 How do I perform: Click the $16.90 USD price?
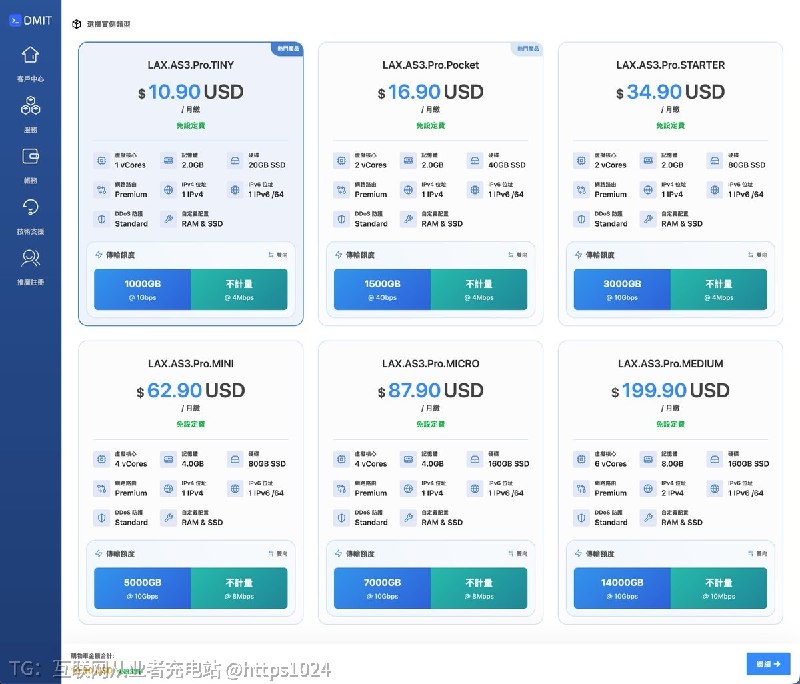pyautogui.click(x=431, y=92)
